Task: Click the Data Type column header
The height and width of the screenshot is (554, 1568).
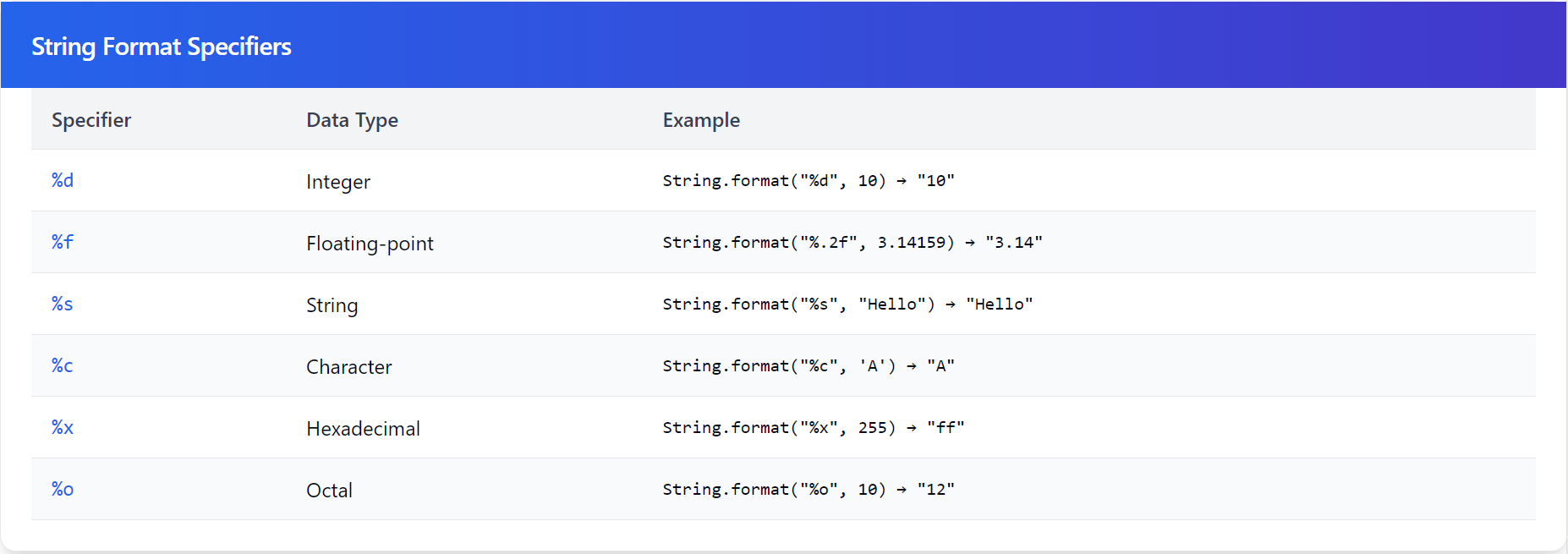Action: click(352, 120)
